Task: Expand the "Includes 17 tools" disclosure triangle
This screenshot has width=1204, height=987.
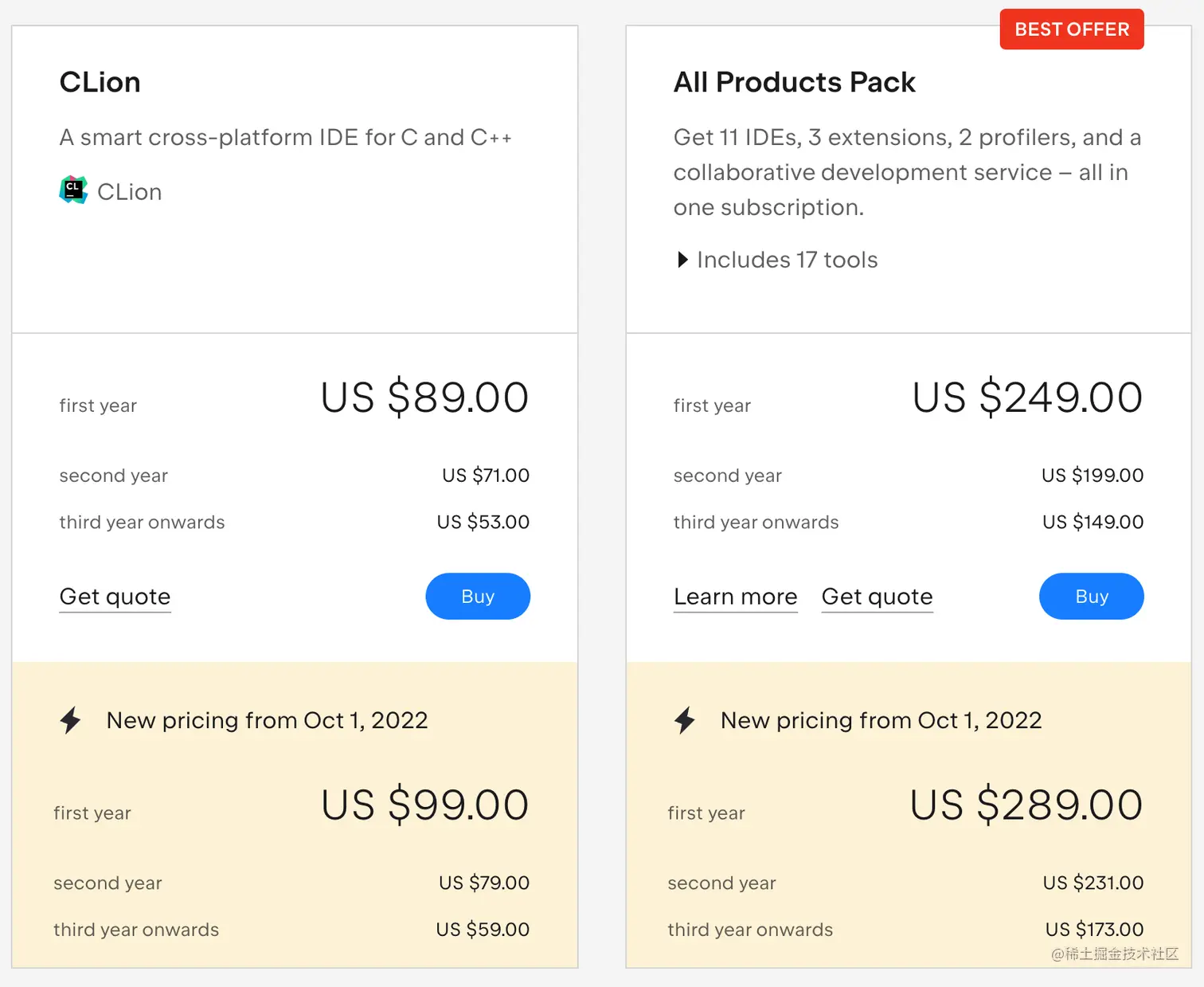Action: coord(682,260)
